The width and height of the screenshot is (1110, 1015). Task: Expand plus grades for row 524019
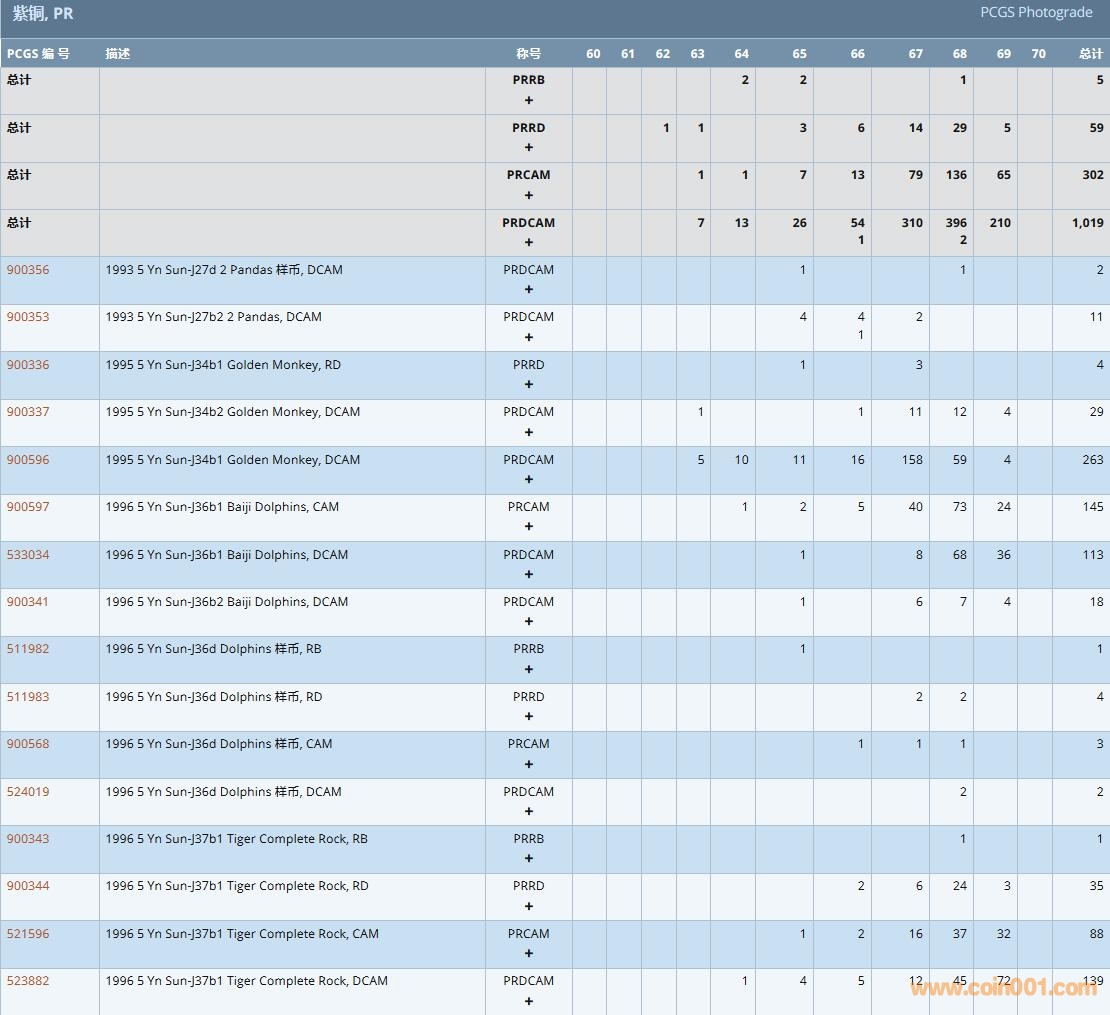tap(529, 811)
